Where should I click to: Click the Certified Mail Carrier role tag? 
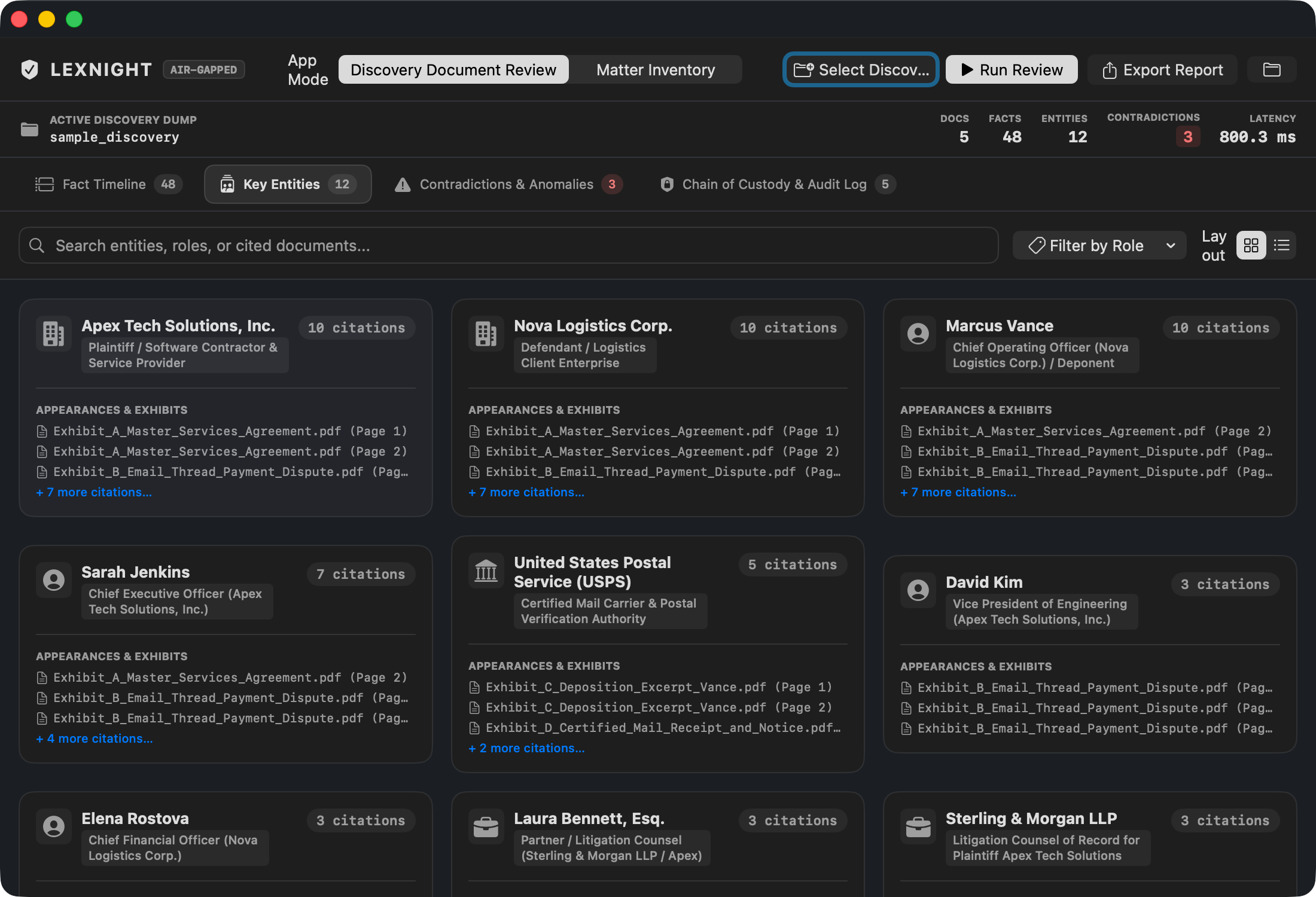click(x=610, y=611)
